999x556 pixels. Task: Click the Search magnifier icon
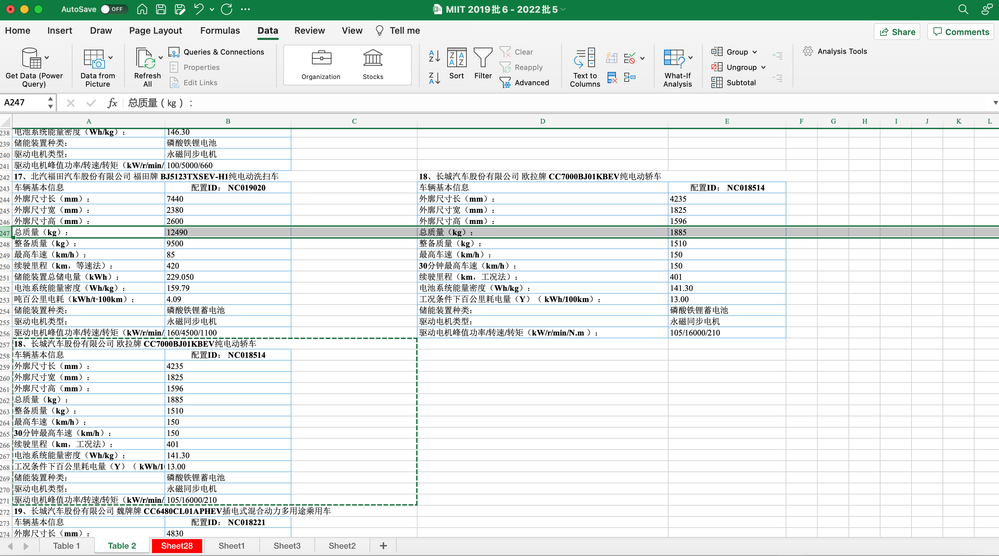coord(963,9)
